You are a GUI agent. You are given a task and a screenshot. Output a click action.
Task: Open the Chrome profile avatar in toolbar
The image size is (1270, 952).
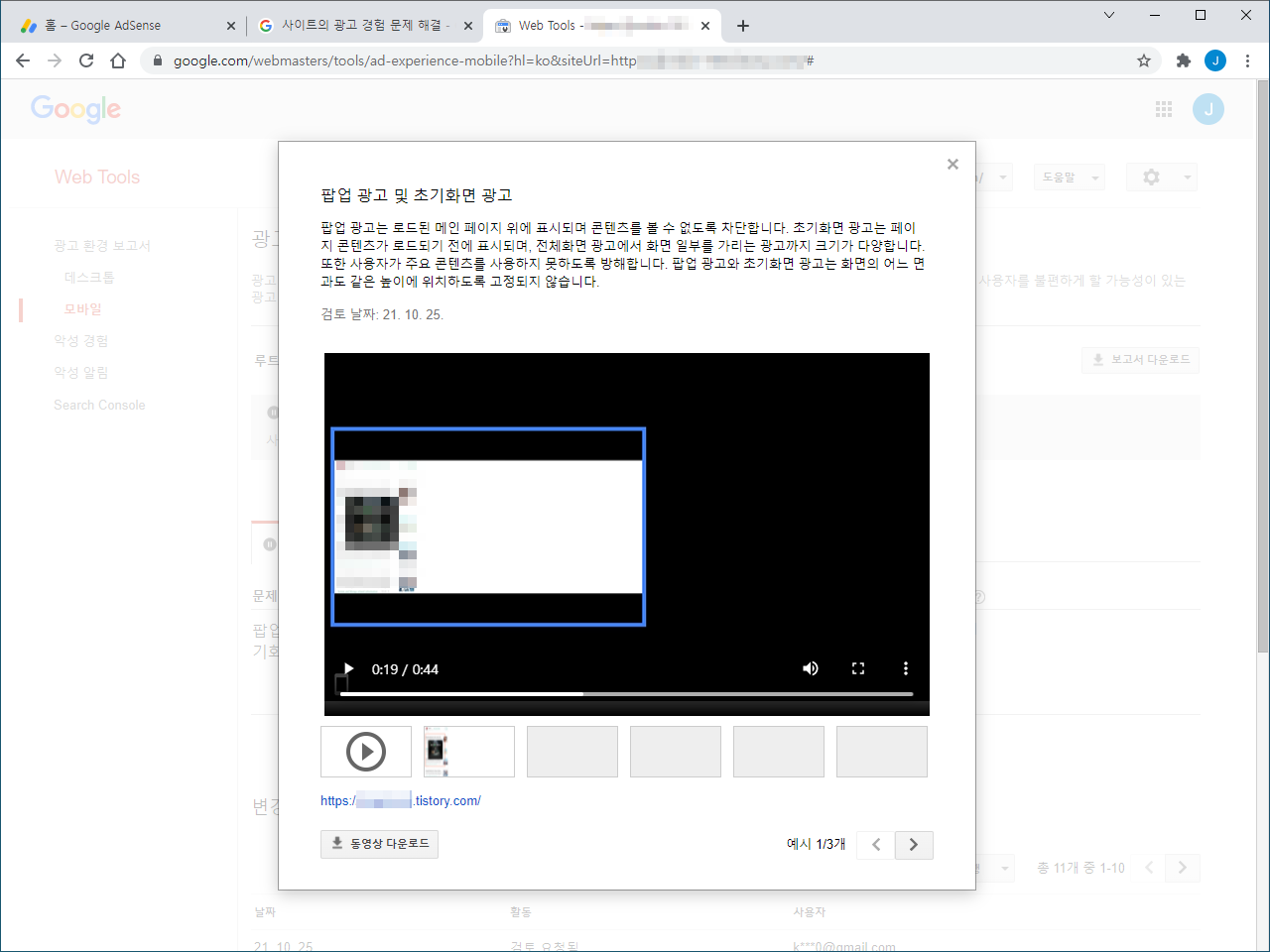(x=1215, y=60)
